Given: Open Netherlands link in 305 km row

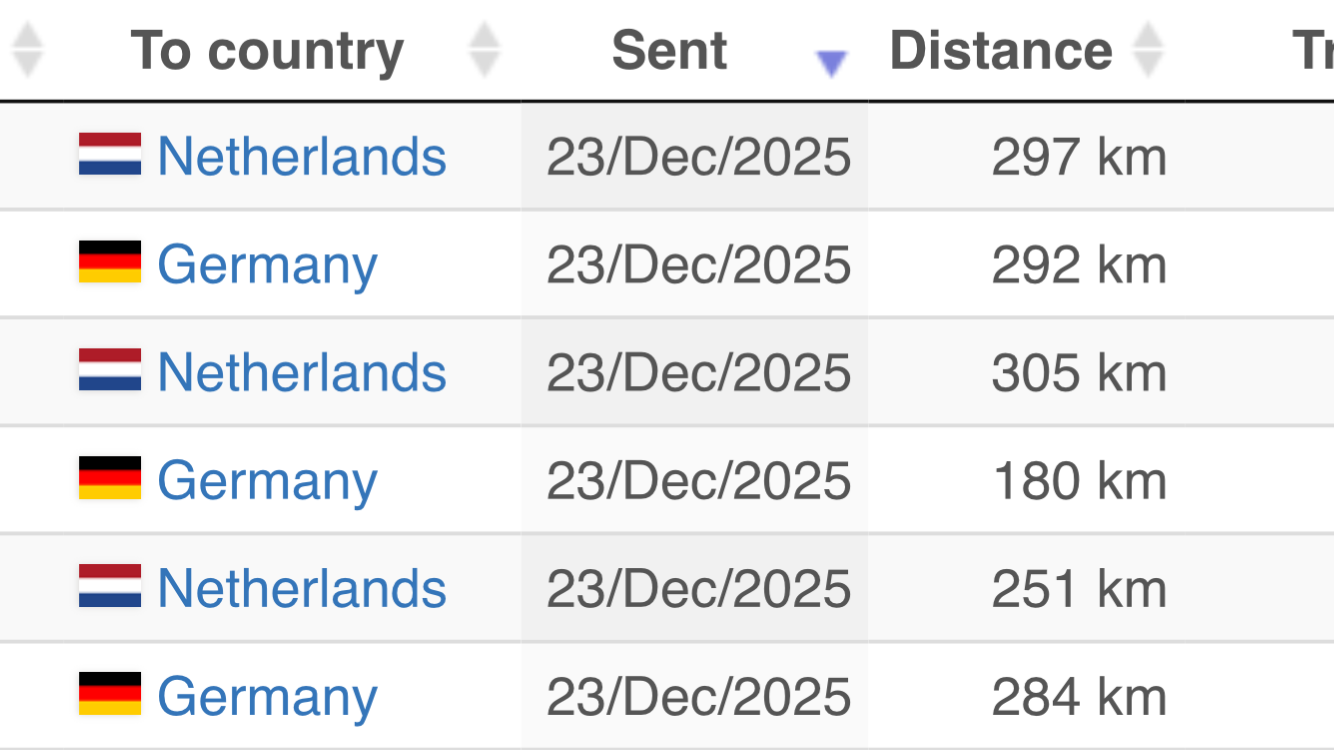Looking at the screenshot, I should coord(302,373).
